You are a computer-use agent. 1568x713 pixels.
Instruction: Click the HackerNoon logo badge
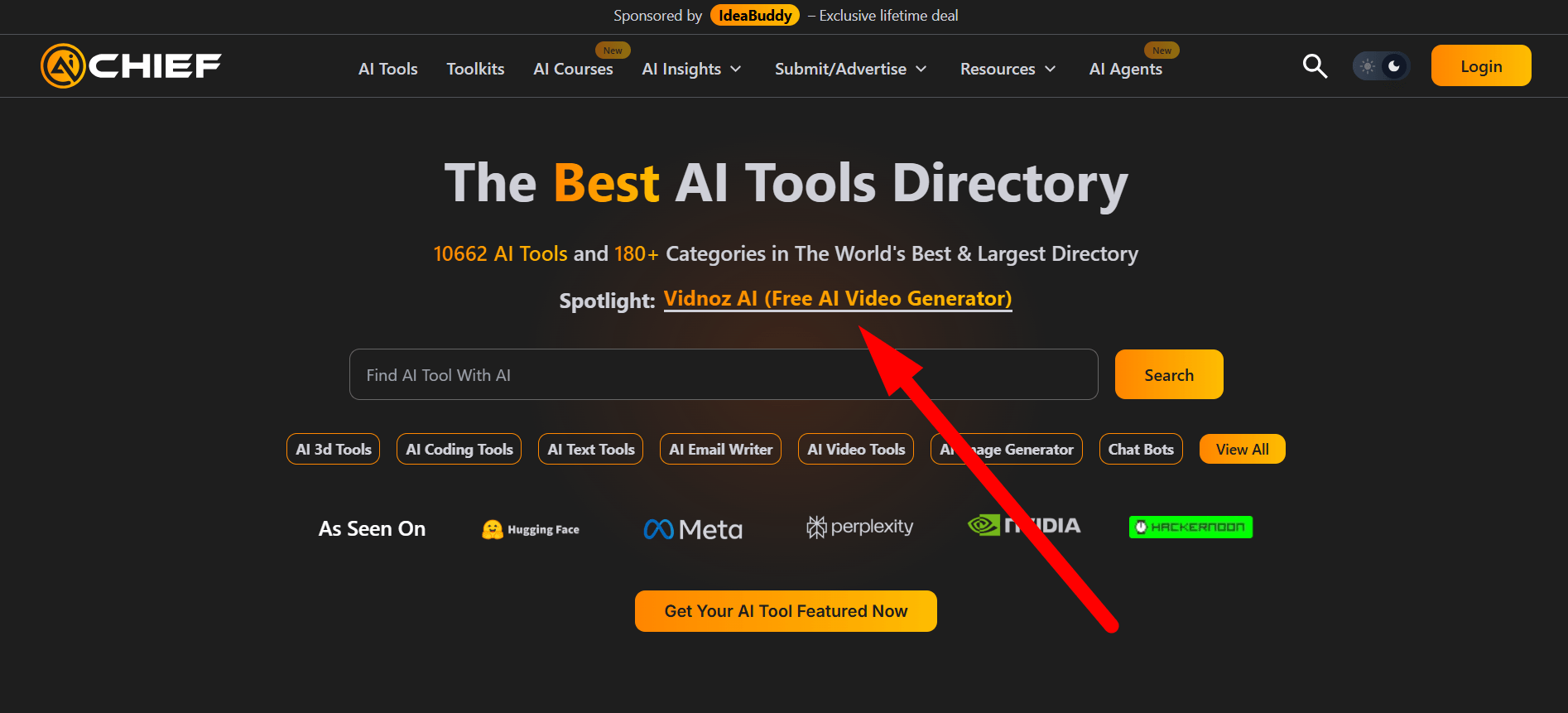1190,527
